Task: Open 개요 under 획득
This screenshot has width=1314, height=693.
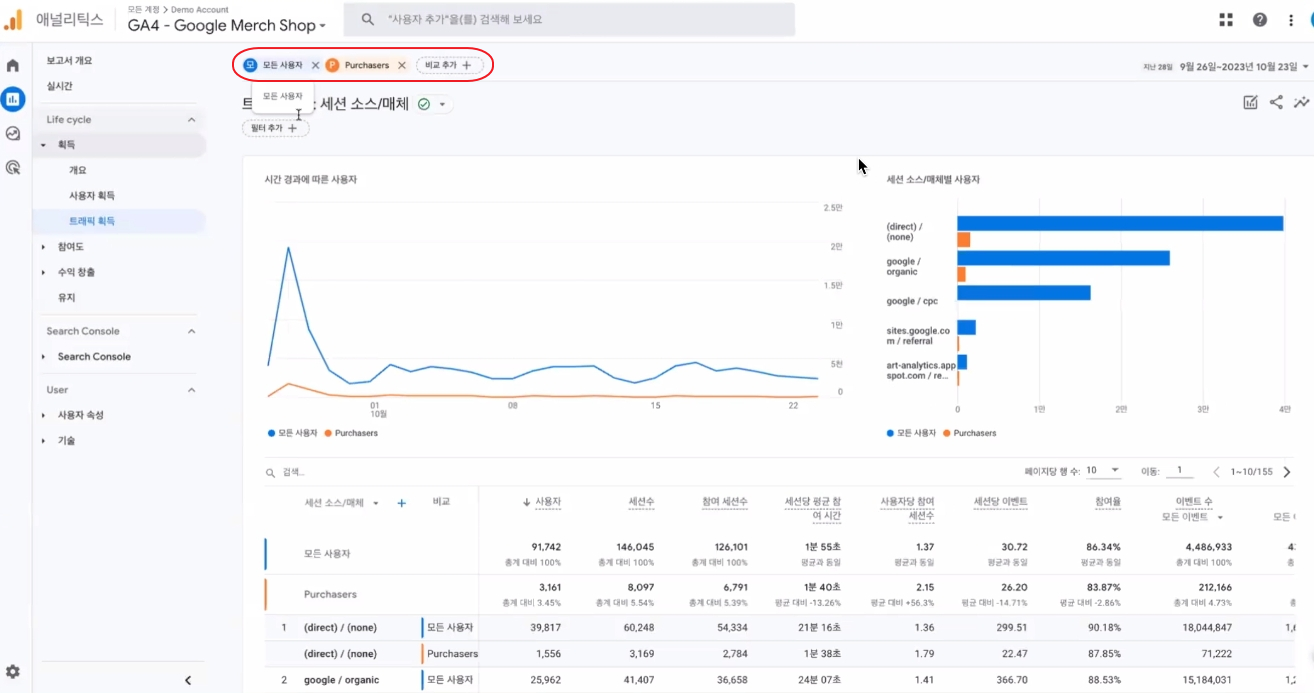Action: point(77,170)
